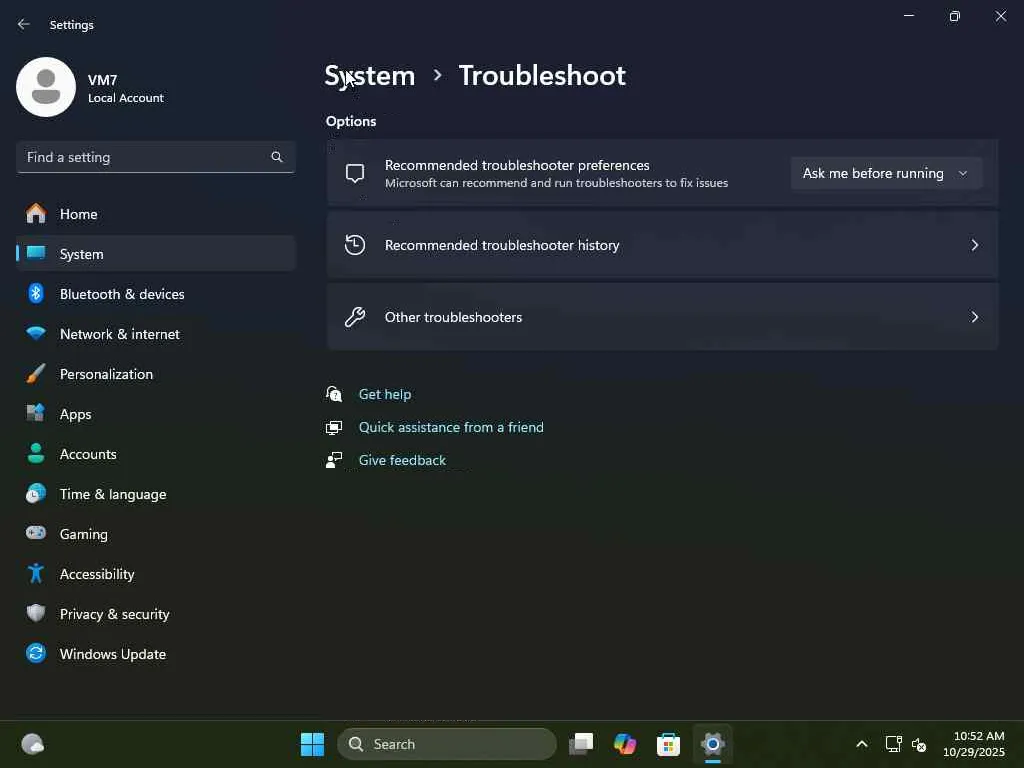
Task: Click the Quick assistance screen icon
Action: point(334,427)
